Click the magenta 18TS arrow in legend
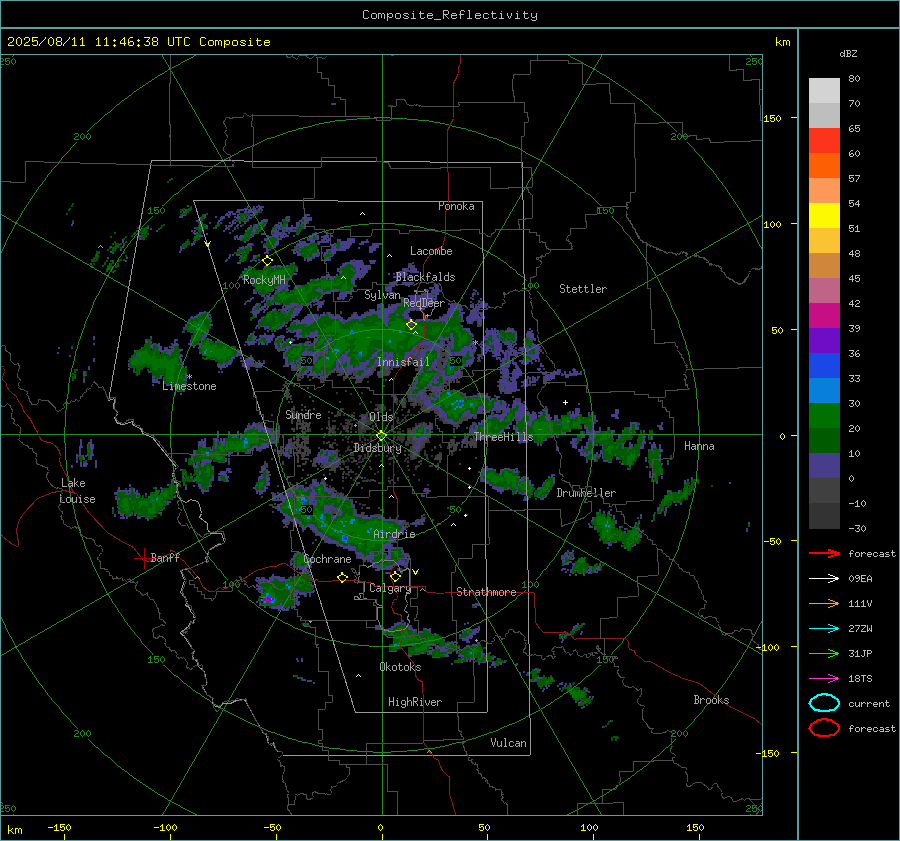This screenshot has height=841, width=900. (x=824, y=679)
